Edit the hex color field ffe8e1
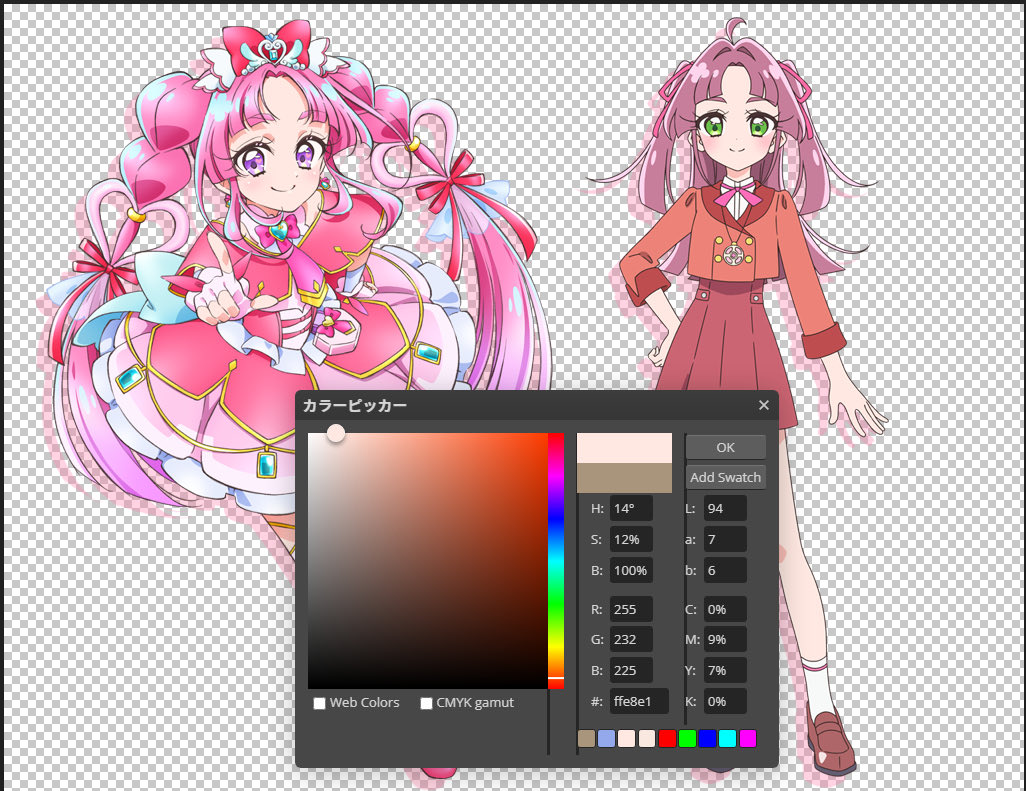This screenshot has height=791, width=1026. (639, 701)
